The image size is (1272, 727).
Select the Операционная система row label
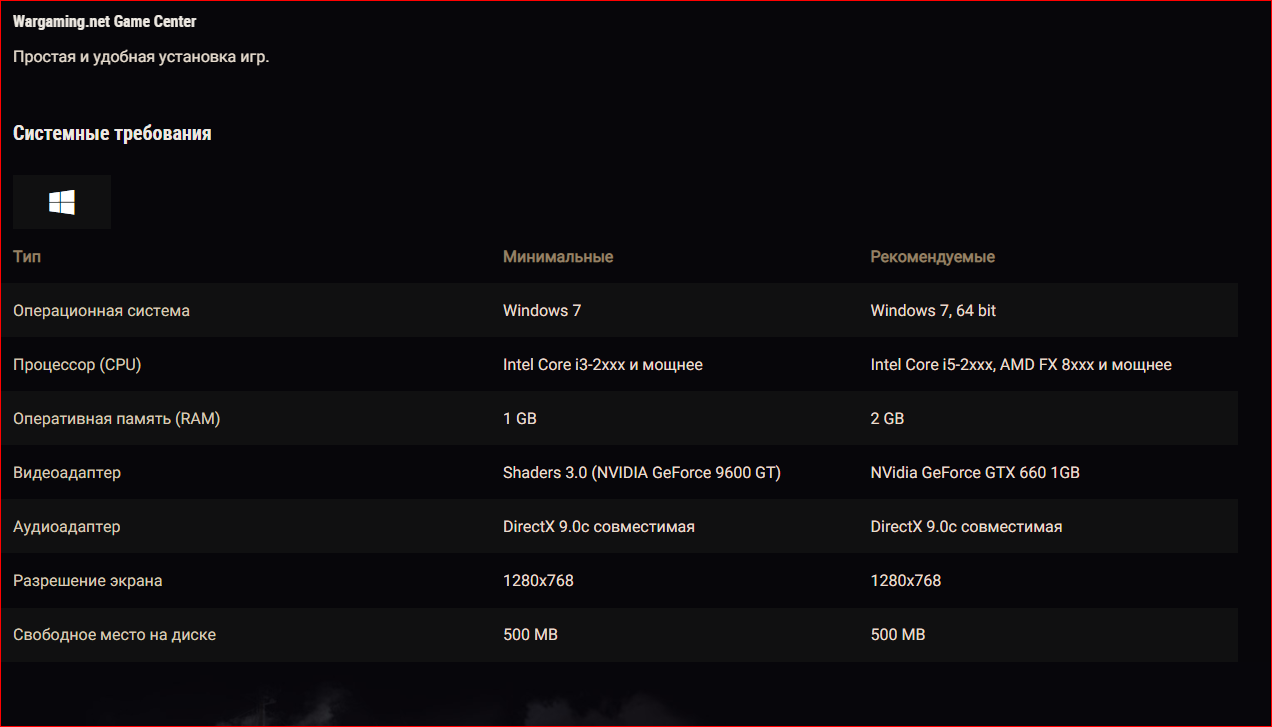point(101,311)
